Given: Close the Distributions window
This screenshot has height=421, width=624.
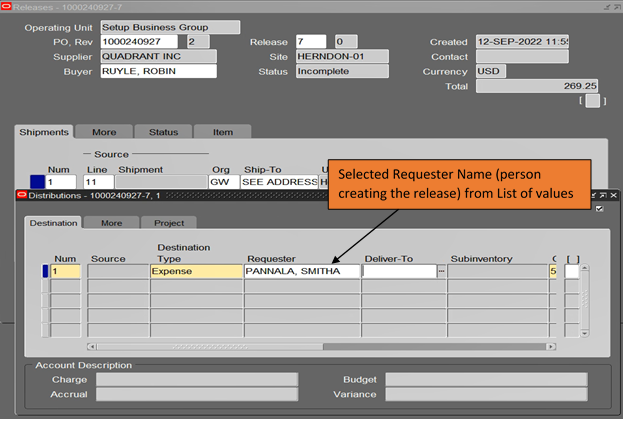Looking at the screenshot, I should click(613, 195).
